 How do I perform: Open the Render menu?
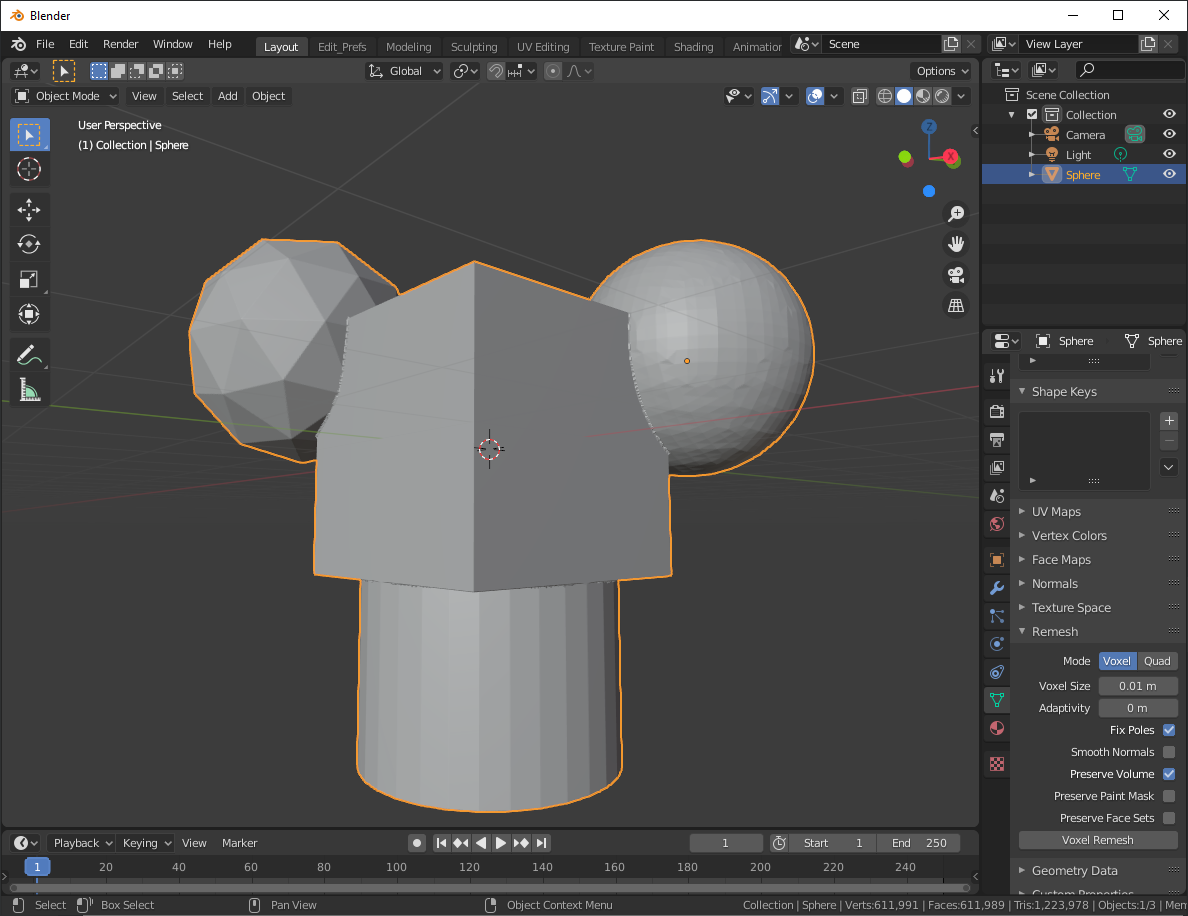tap(121, 44)
